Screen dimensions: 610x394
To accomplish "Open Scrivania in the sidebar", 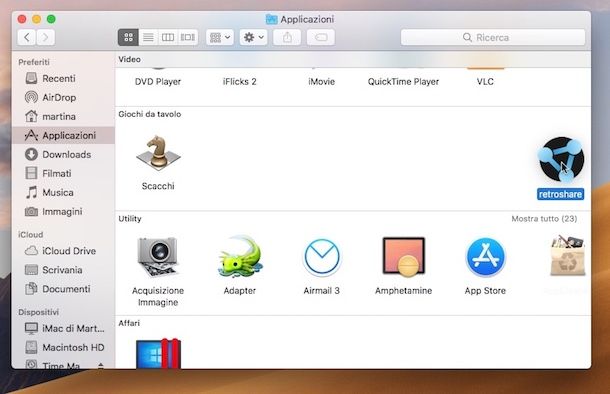I will pos(63,270).
